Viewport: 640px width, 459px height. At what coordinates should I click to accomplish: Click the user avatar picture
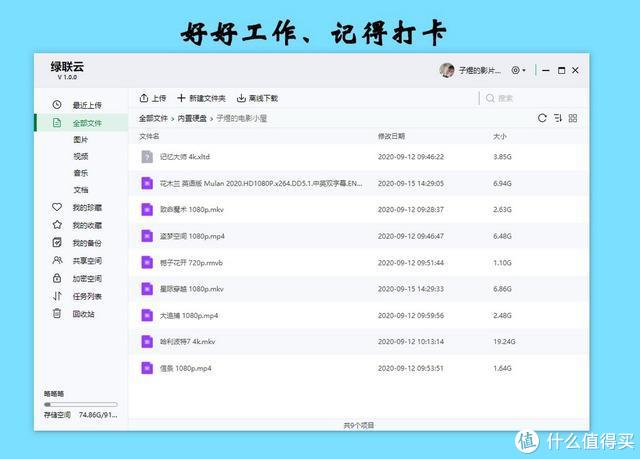pyautogui.click(x=447, y=71)
